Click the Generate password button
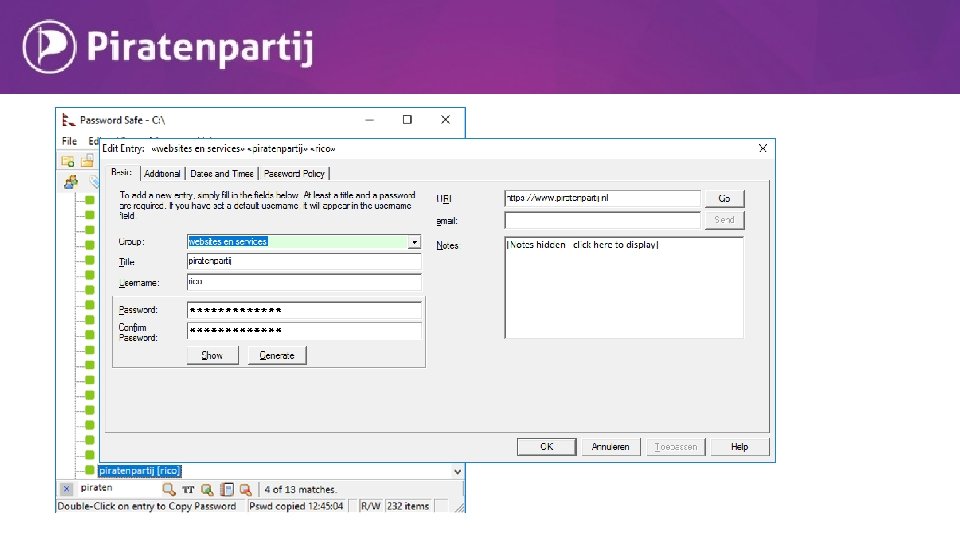 (x=277, y=355)
